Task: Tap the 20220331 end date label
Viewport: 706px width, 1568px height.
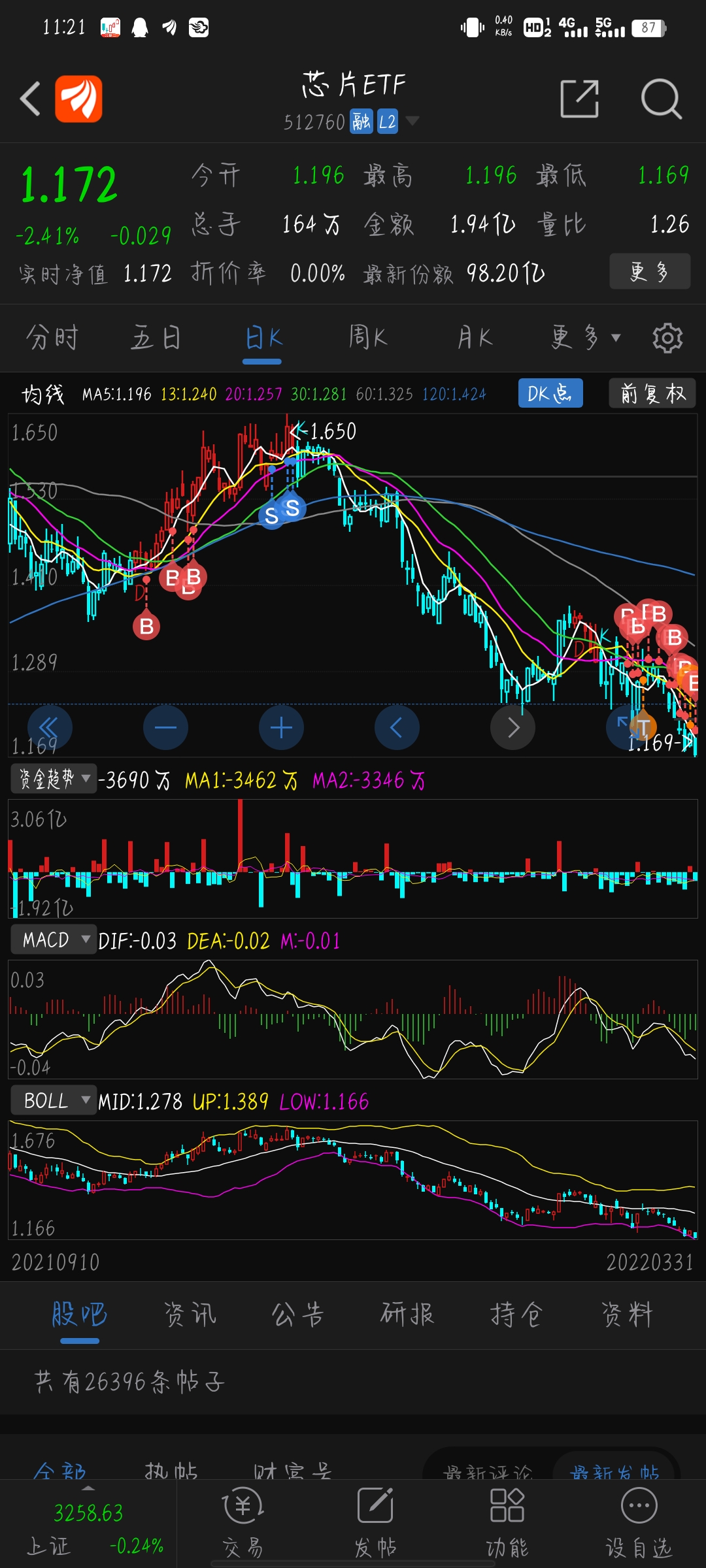Action: (650, 1262)
